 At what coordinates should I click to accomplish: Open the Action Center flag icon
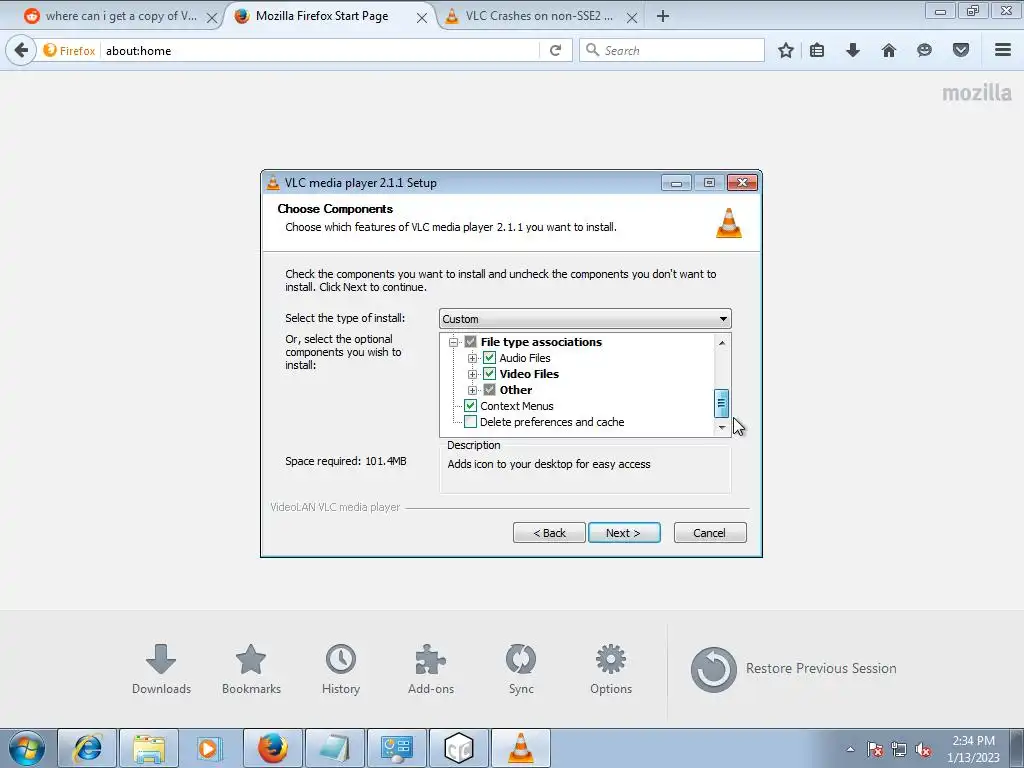[x=875, y=750]
